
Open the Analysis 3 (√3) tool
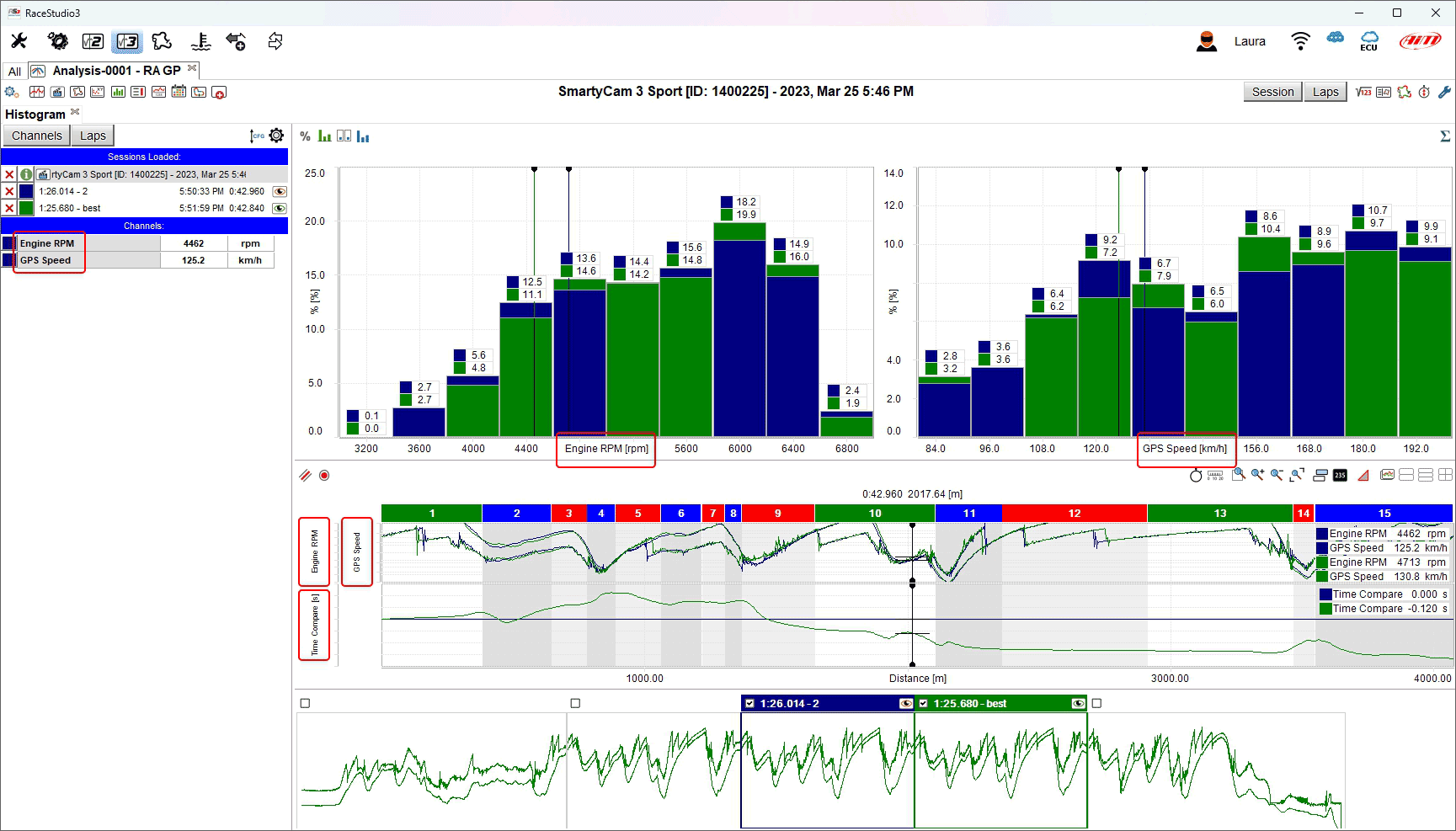coord(128,41)
